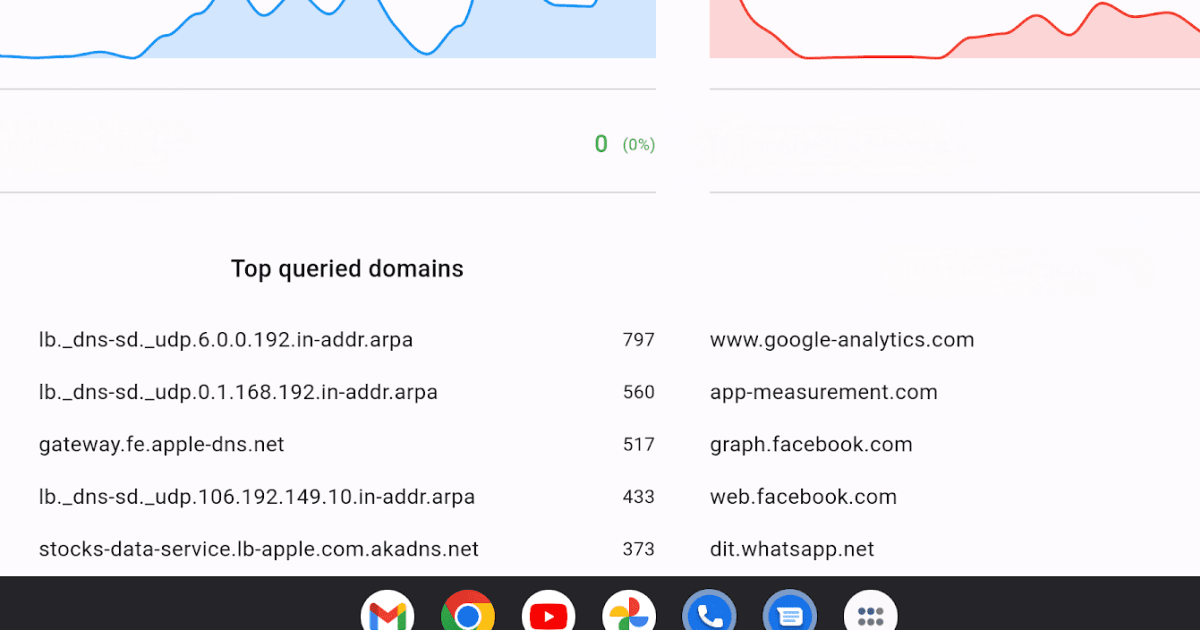This screenshot has width=1200, height=630.
Task: Select the dit.whatsapp.net domain
Action: [792, 548]
